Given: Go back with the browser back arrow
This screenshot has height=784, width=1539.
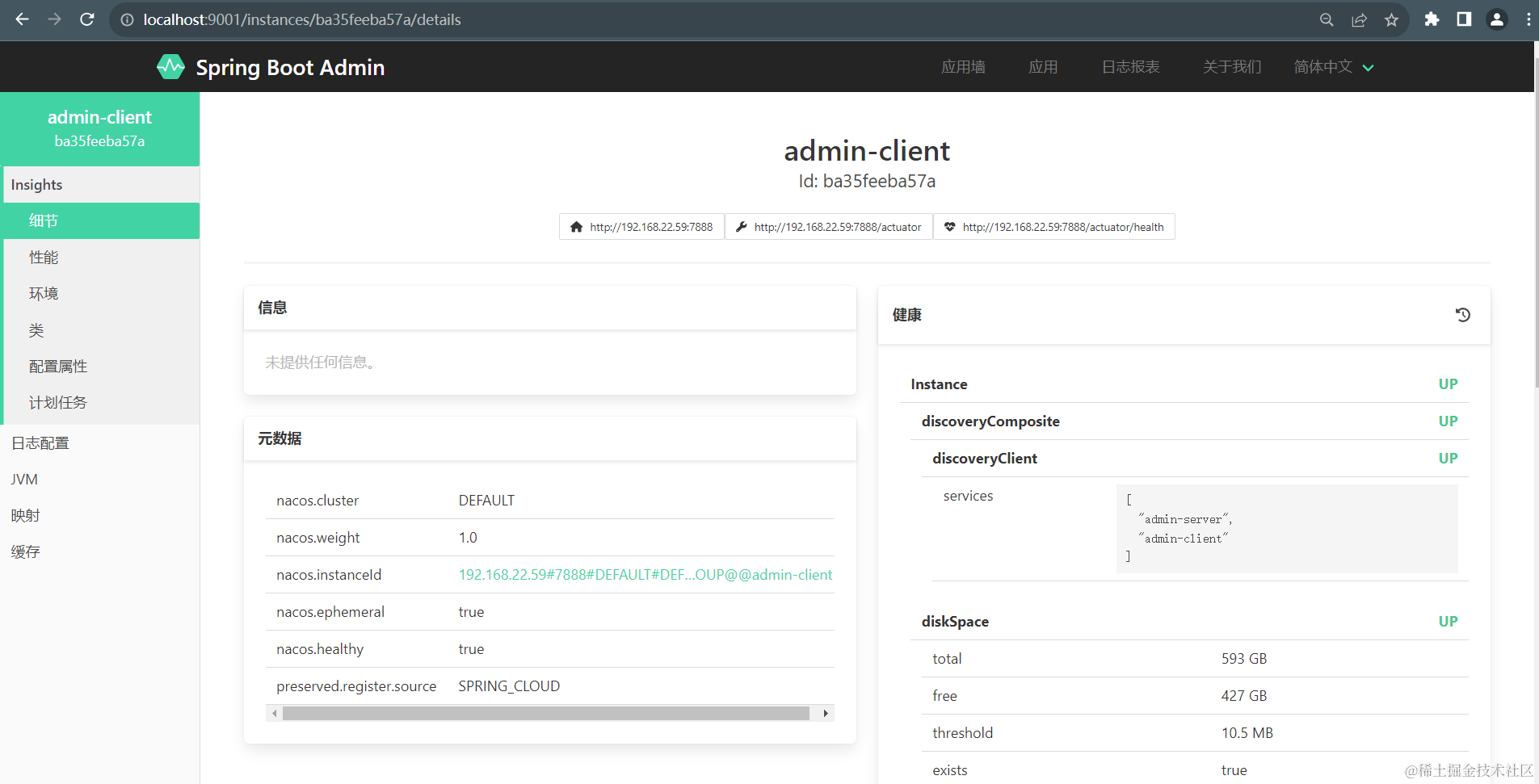Looking at the screenshot, I should point(22,19).
